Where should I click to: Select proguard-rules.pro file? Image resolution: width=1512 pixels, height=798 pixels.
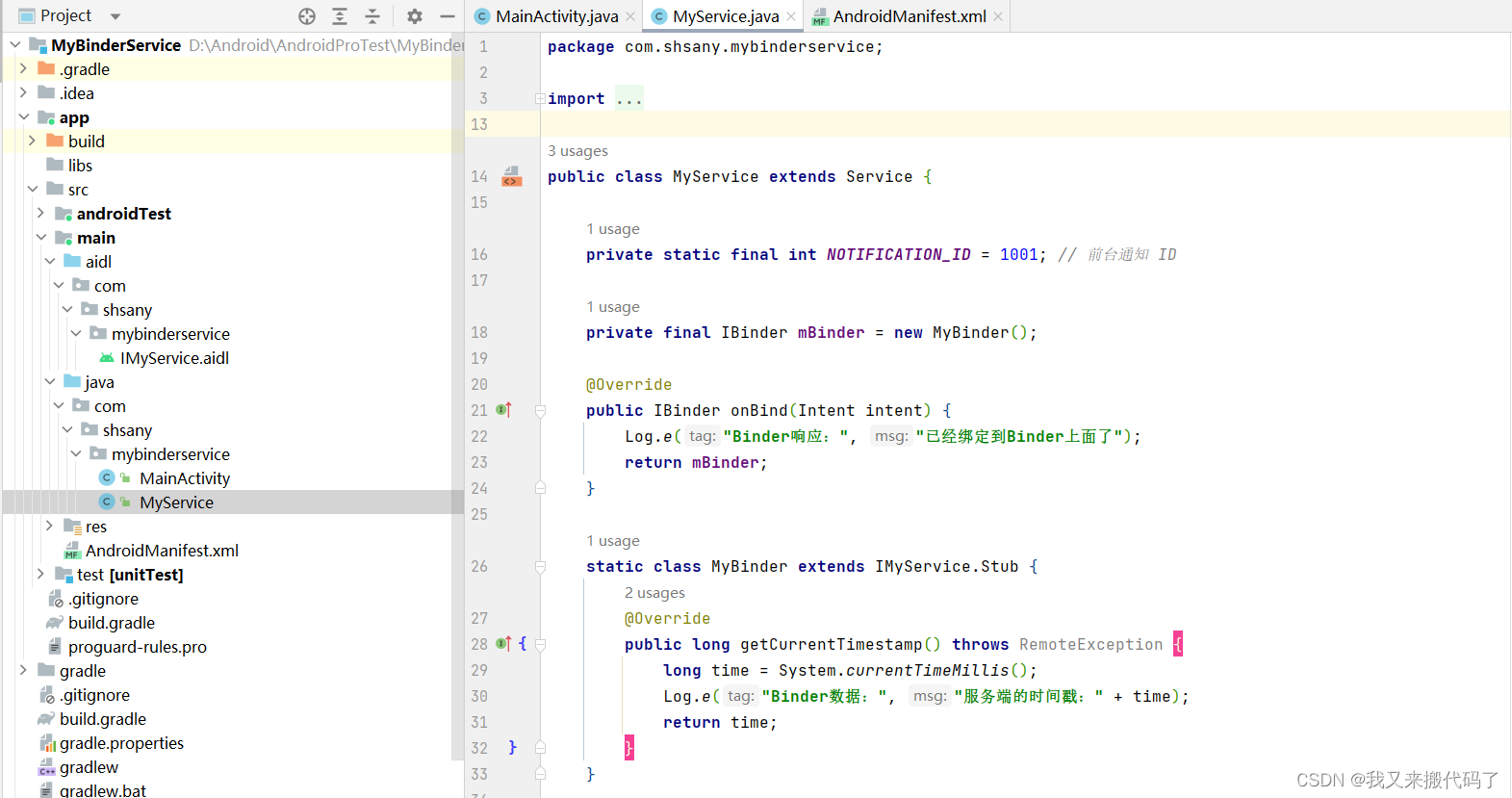pyautogui.click(x=137, y=647)
